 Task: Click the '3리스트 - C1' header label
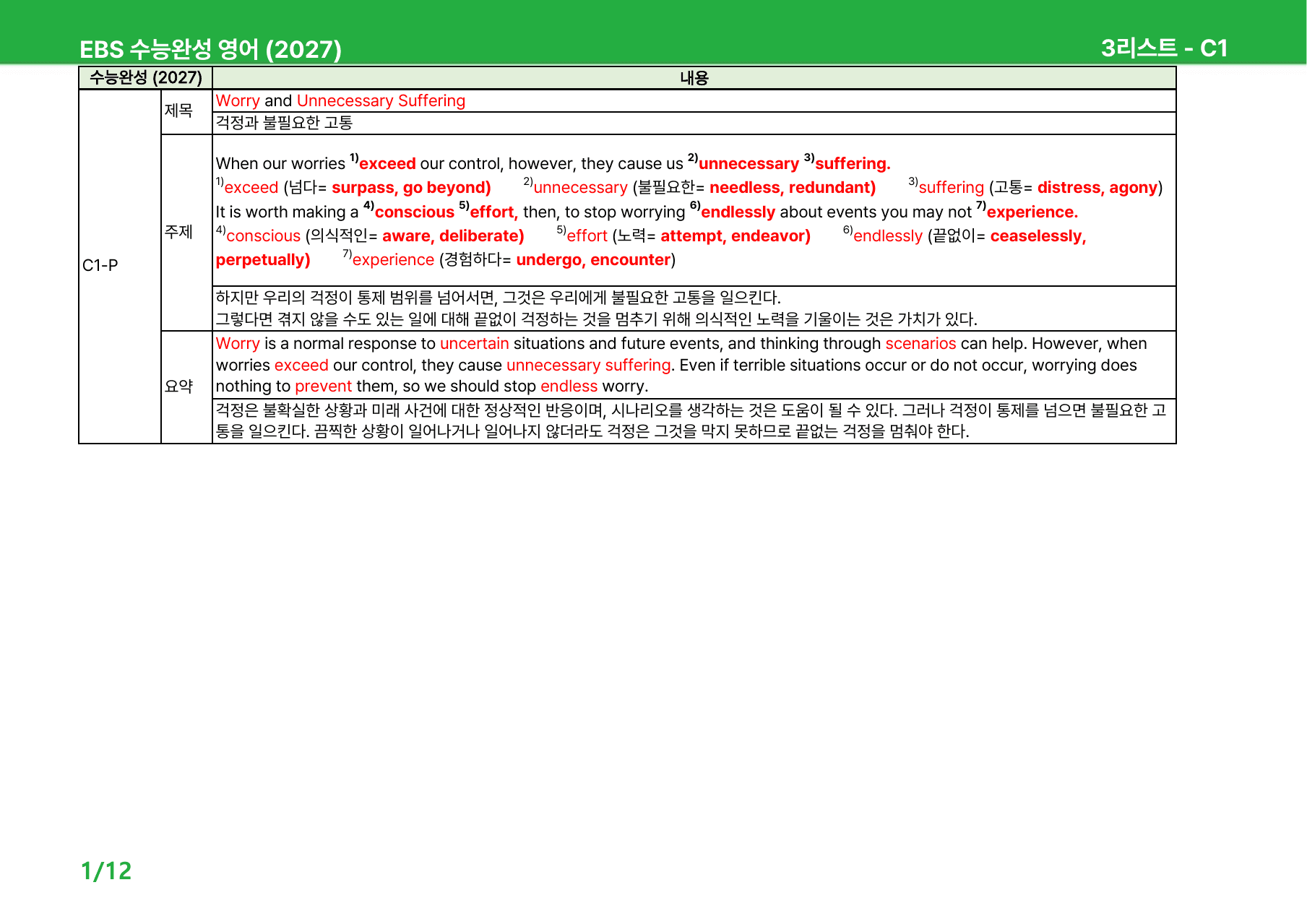coord(1164,48)
